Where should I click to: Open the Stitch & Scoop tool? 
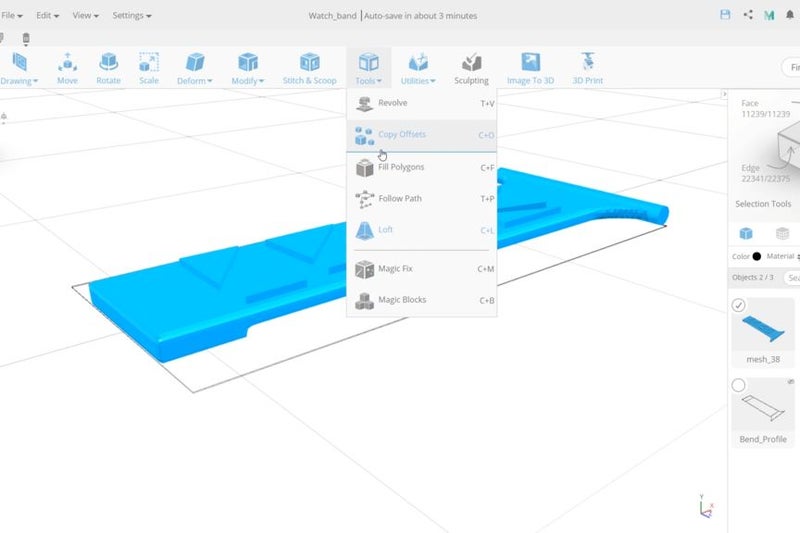coord(309,68)
